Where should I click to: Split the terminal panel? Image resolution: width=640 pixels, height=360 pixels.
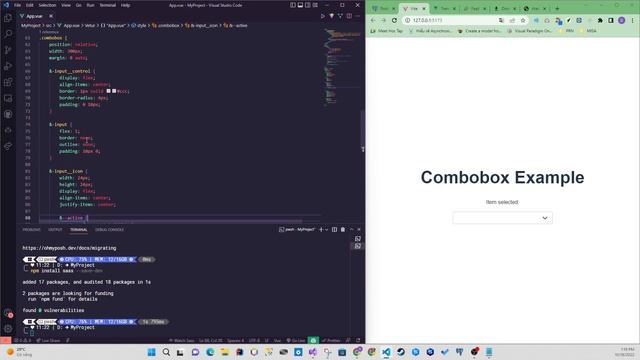[334, 229]
